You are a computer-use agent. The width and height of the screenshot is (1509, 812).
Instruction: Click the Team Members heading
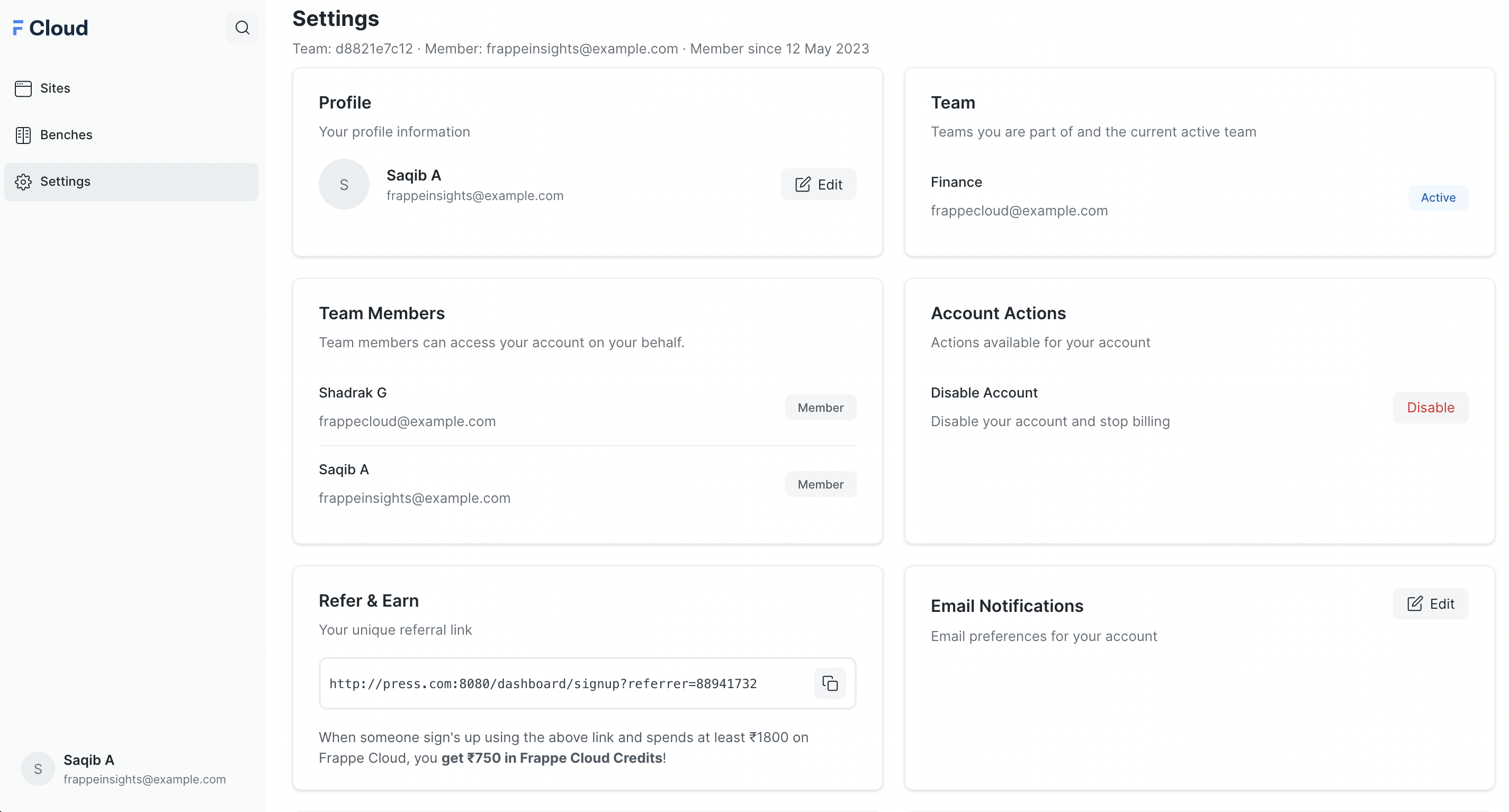(381, 313)
